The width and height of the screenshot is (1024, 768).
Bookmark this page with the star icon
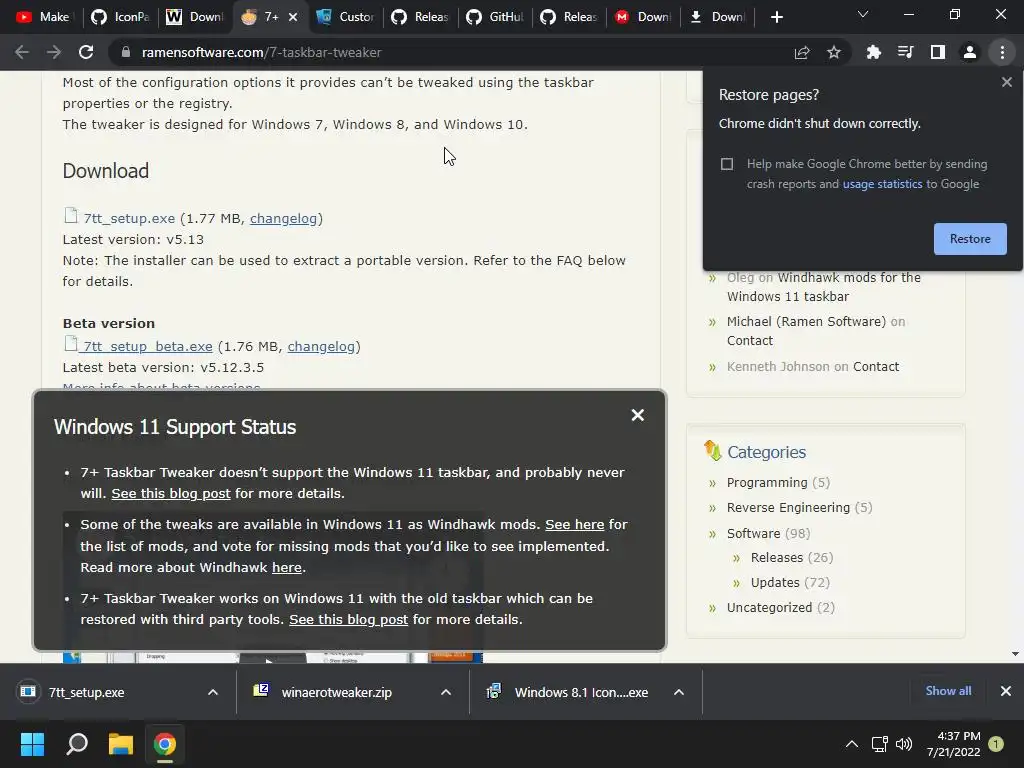pos(834,52)
